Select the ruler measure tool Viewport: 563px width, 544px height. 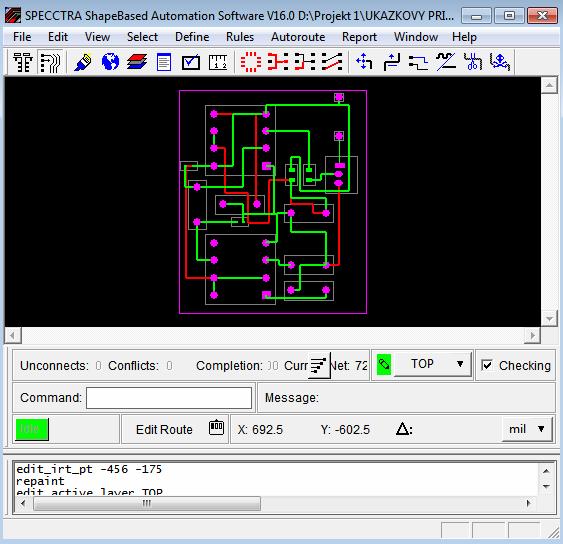point(218,62)
